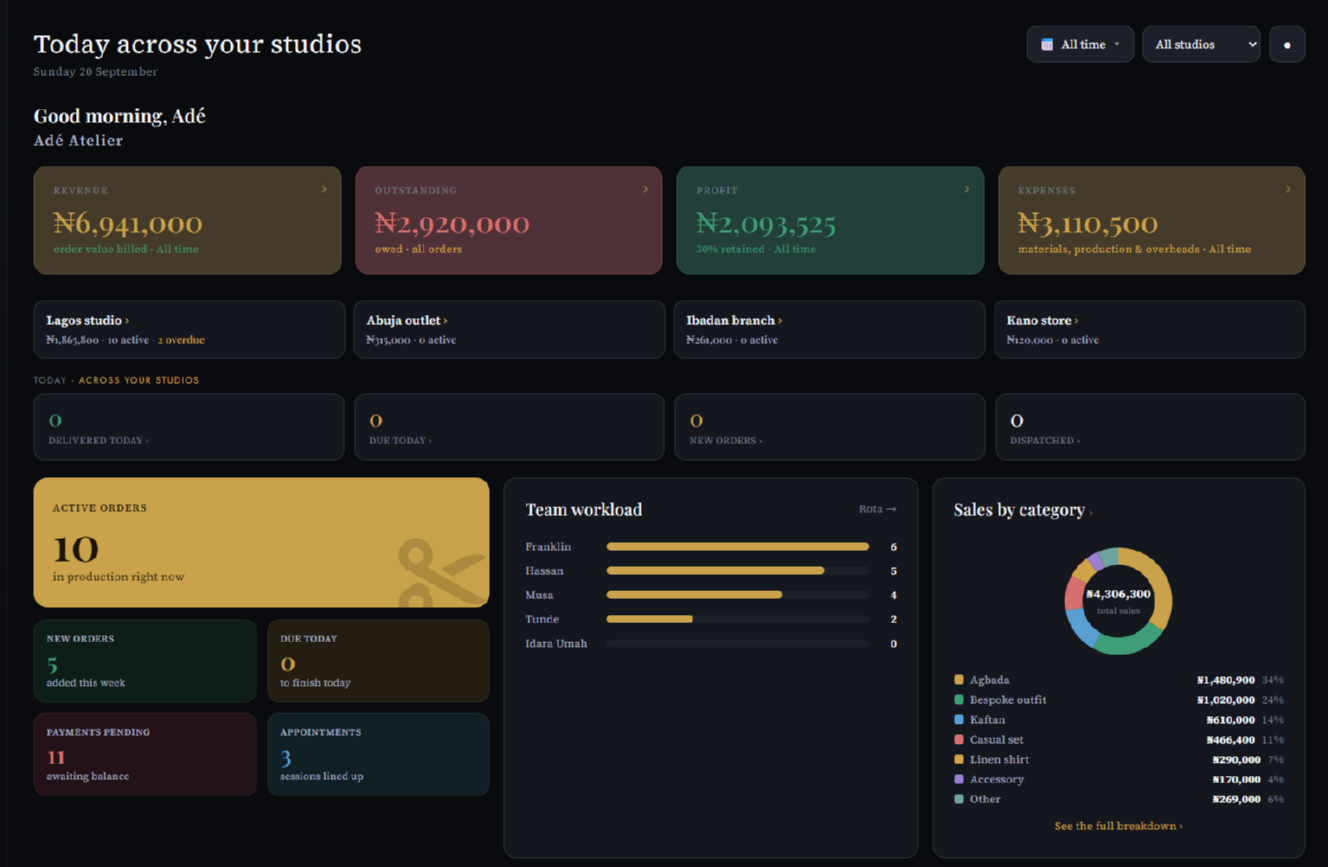Click the total sales donut chart center
Image resolution: width=1328 pixels, height=867 pixels.
pyautogui.click(x=1118, y=600)
